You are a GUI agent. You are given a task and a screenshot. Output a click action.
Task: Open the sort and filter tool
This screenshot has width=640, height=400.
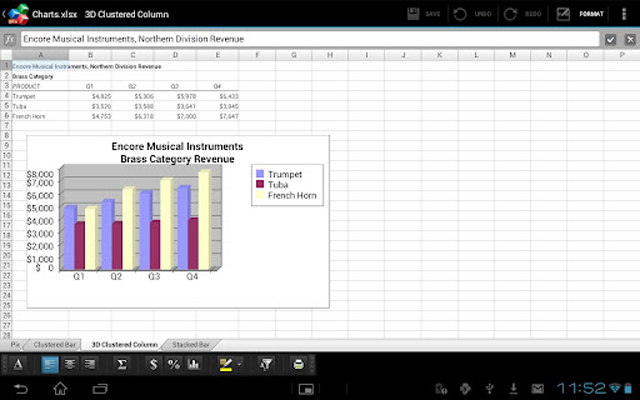coord(266,364)
